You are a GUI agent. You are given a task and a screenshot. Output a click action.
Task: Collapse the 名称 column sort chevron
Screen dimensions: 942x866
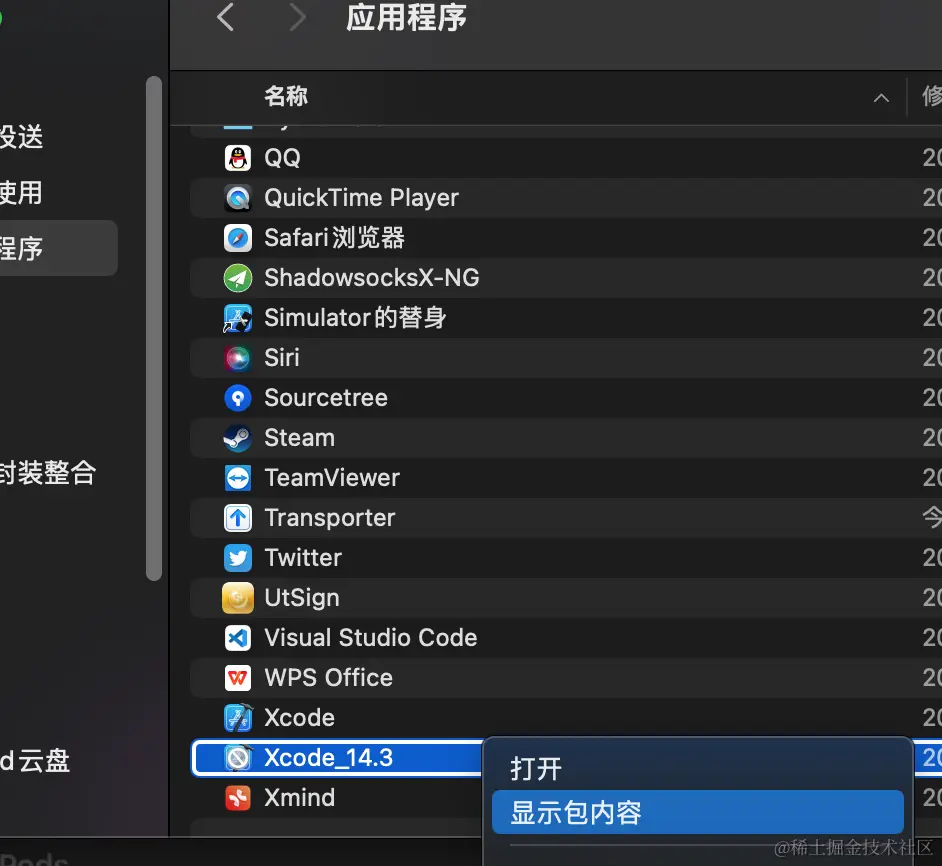tap(880, 98)
